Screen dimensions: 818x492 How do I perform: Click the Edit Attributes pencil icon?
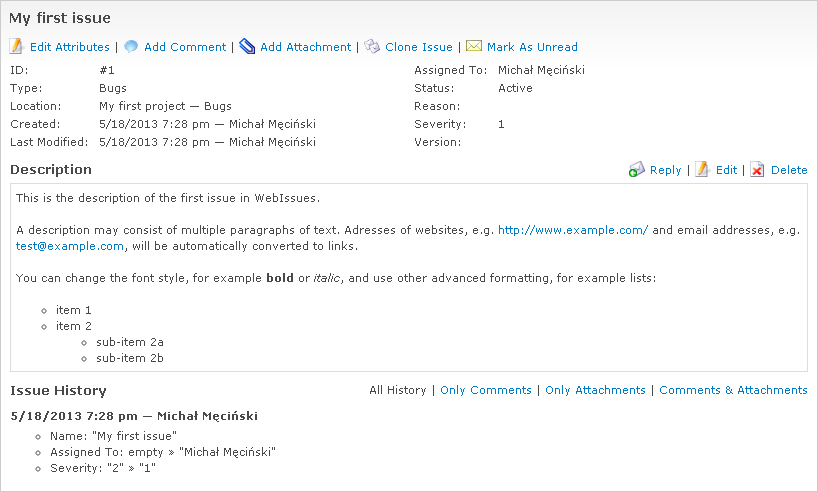17,46
